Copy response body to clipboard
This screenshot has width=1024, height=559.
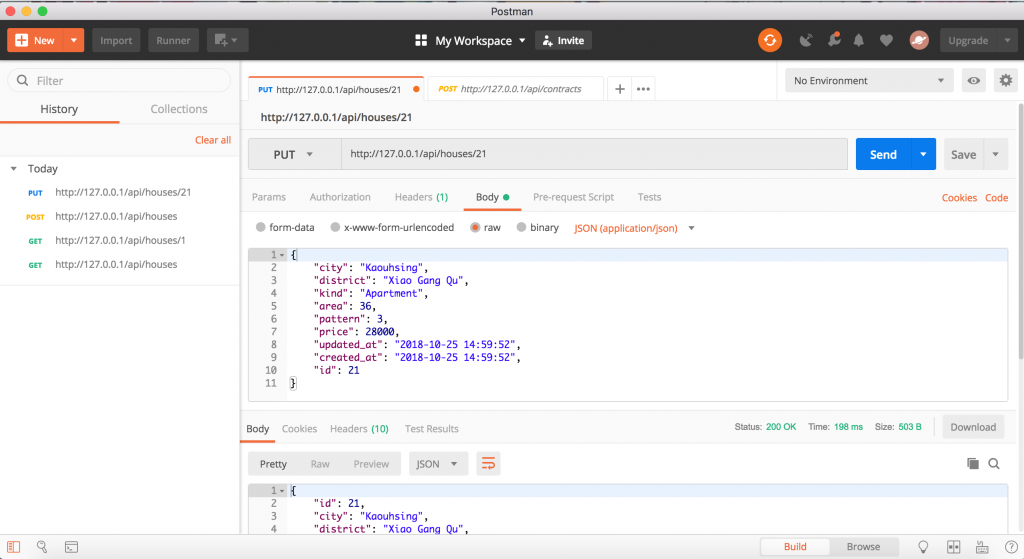pos(972,463)
